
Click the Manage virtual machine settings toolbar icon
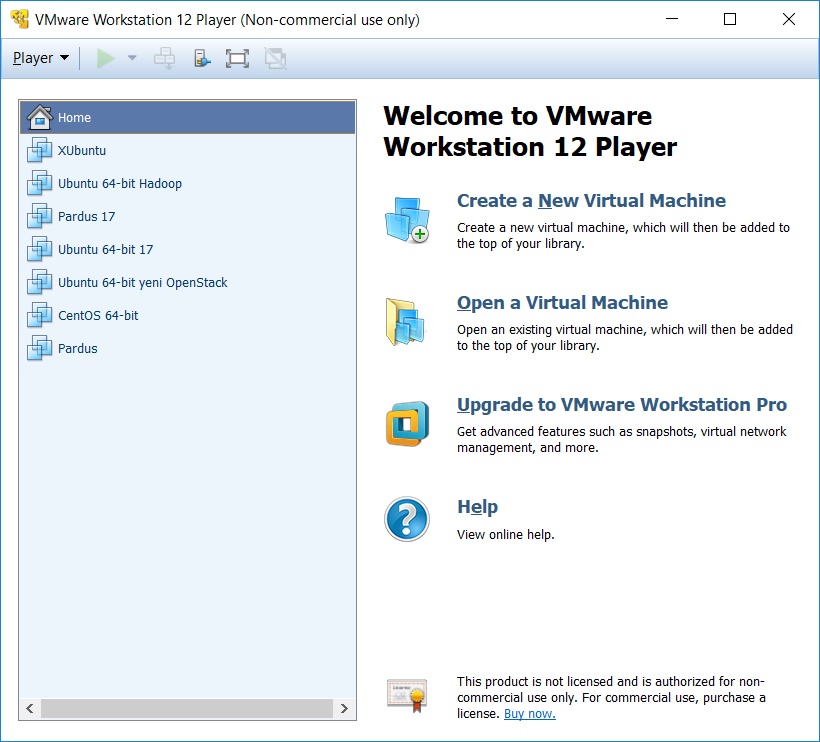pyautogui.click(x=201, y=58)
